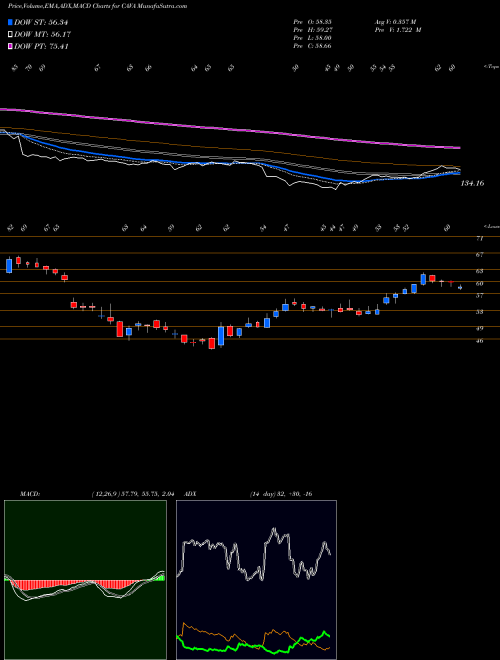Click the Pre L: 58.00 value

[x=312, y=38]
